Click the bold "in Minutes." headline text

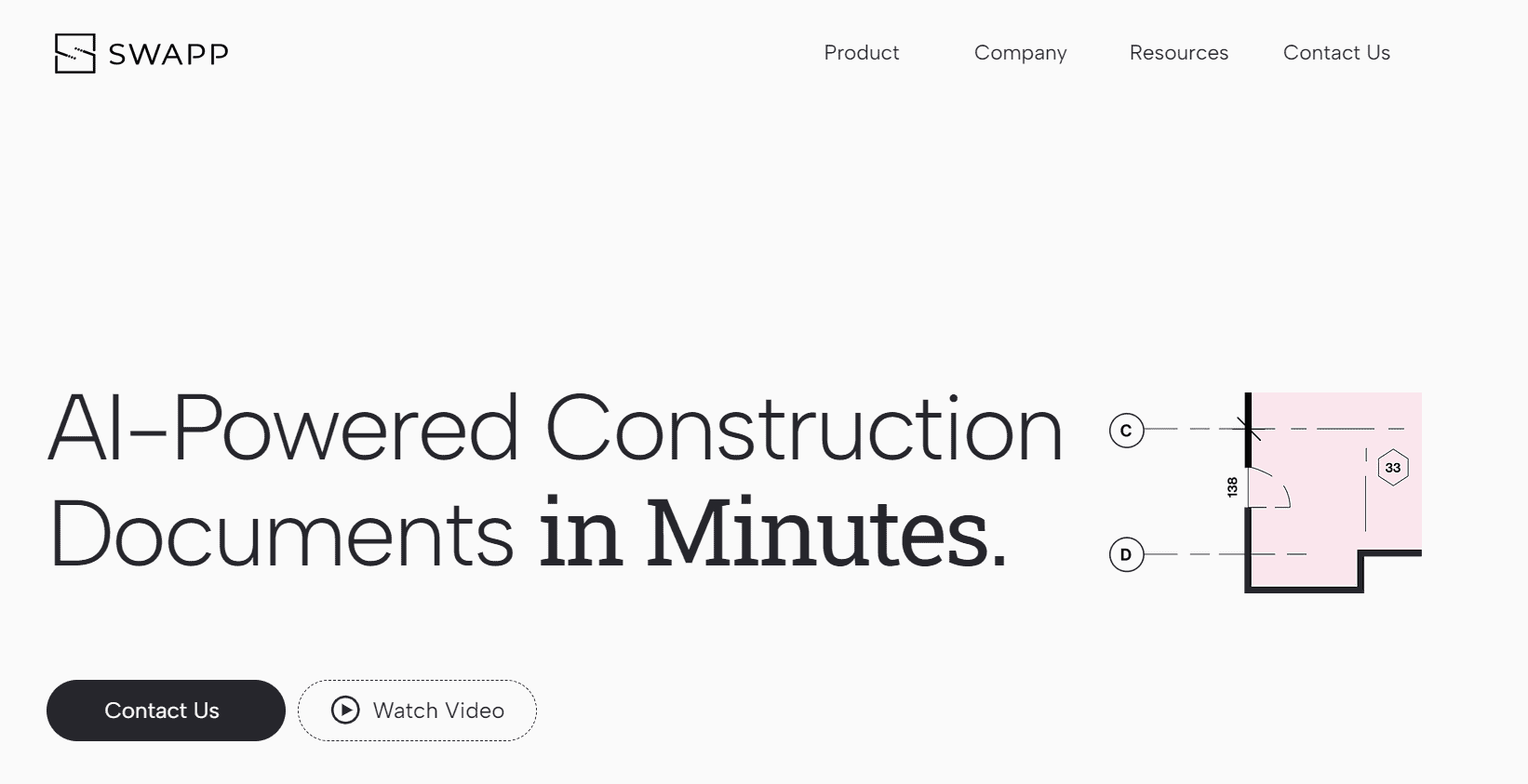(x=772, y=535)
